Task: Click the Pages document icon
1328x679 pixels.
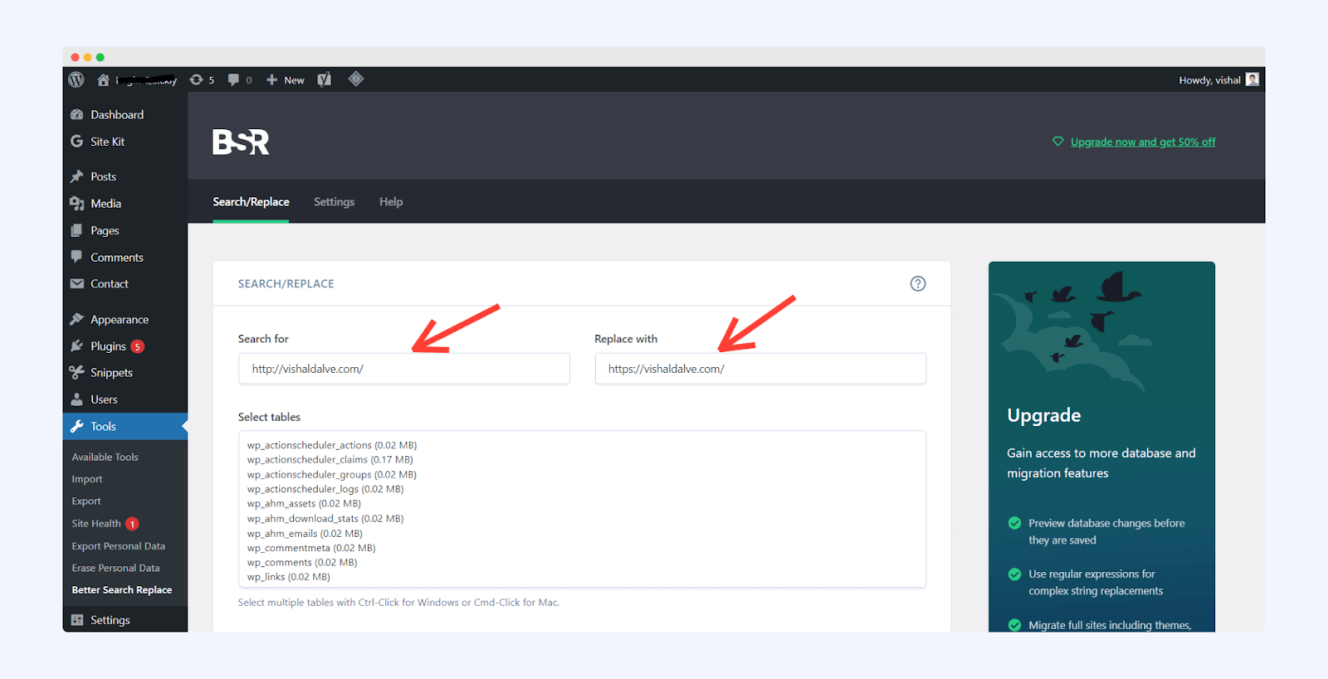Action: tap(77, 231)
